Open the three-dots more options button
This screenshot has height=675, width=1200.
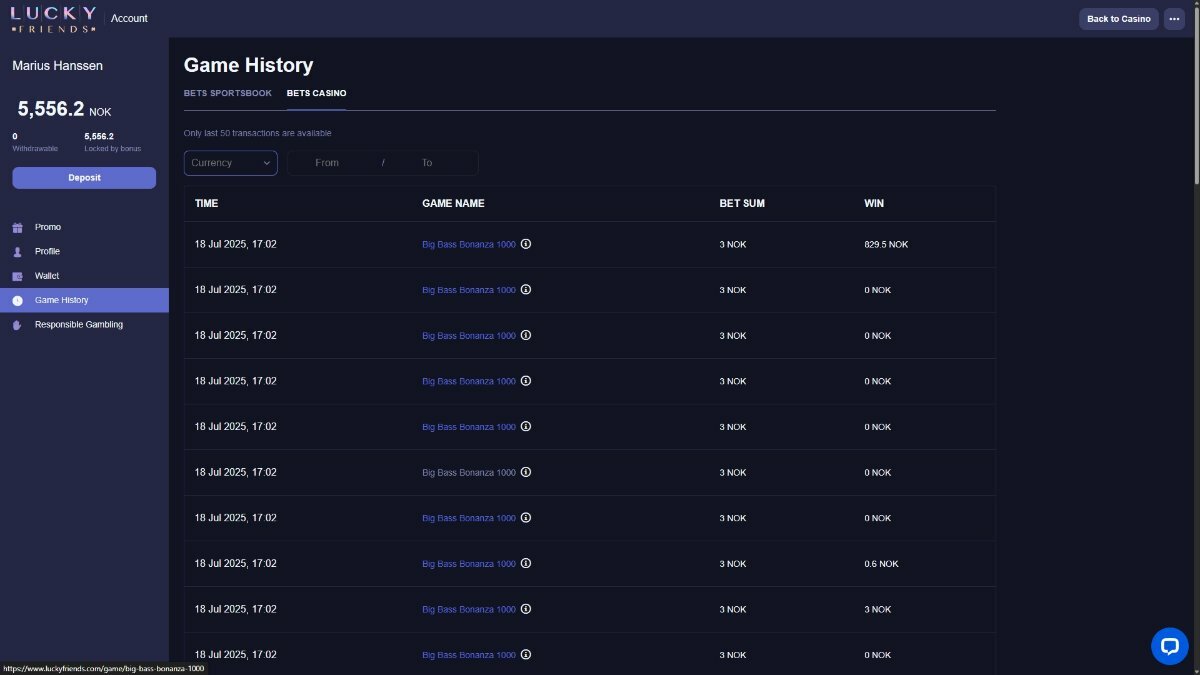[1174, 19]
